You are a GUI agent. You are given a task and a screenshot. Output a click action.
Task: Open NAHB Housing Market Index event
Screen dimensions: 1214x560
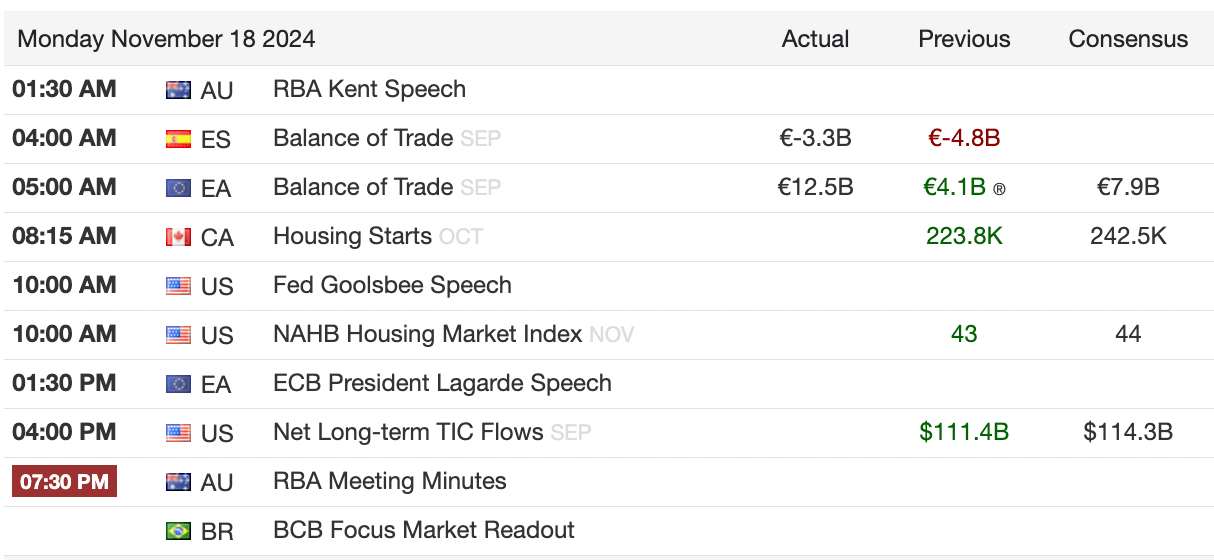[x=427, y=334]
